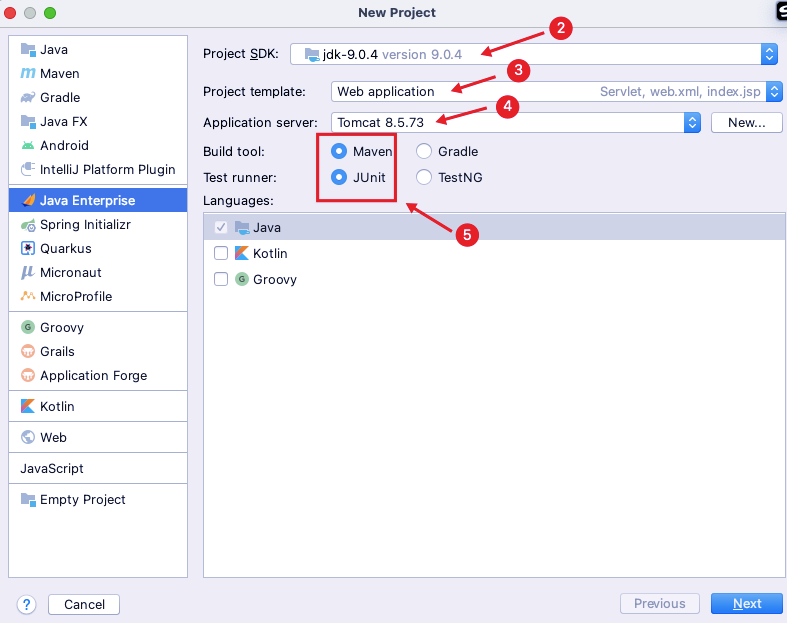Click the Previous button

(x=660, y=603)
